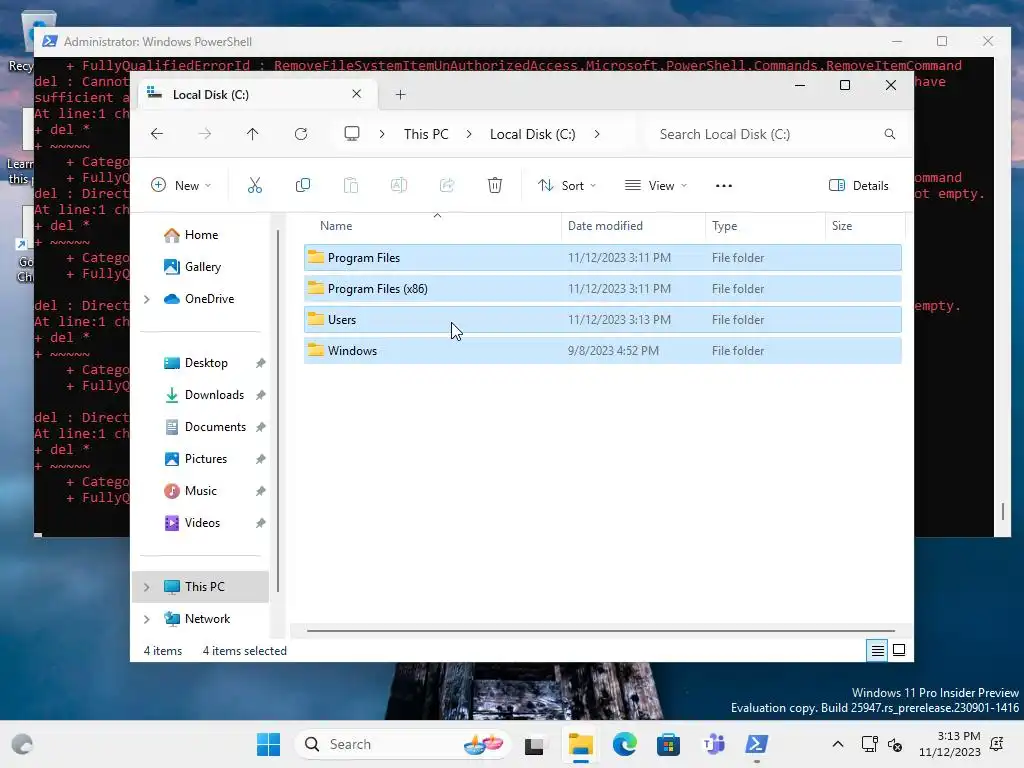Click the PC monitor icon in address bar
The height and width of the screenshot is (768, 1024).
point(352,134)
